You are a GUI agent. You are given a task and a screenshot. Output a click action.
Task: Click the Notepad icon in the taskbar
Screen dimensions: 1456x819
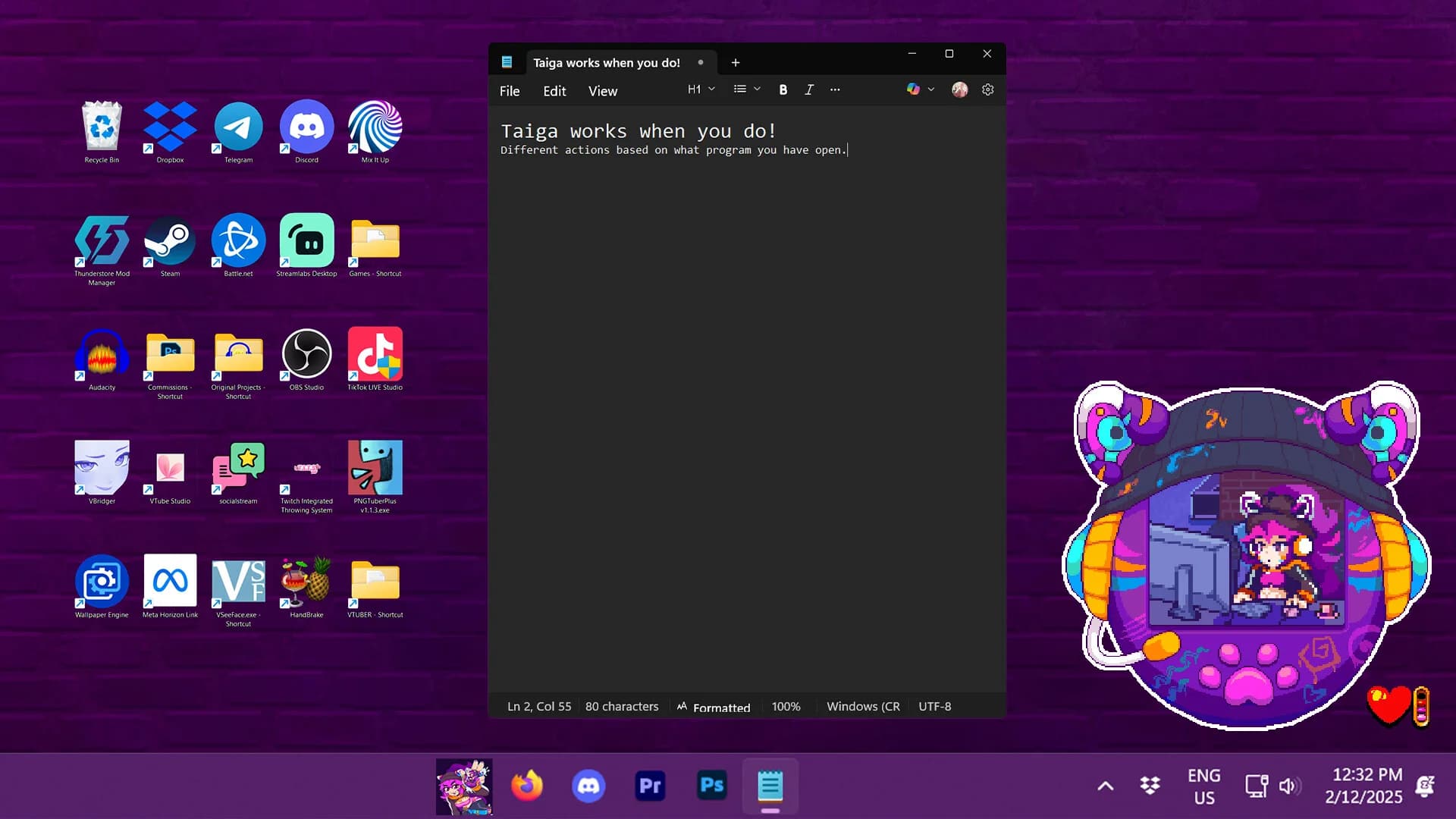pyautogui.click(x=770, y=786)
